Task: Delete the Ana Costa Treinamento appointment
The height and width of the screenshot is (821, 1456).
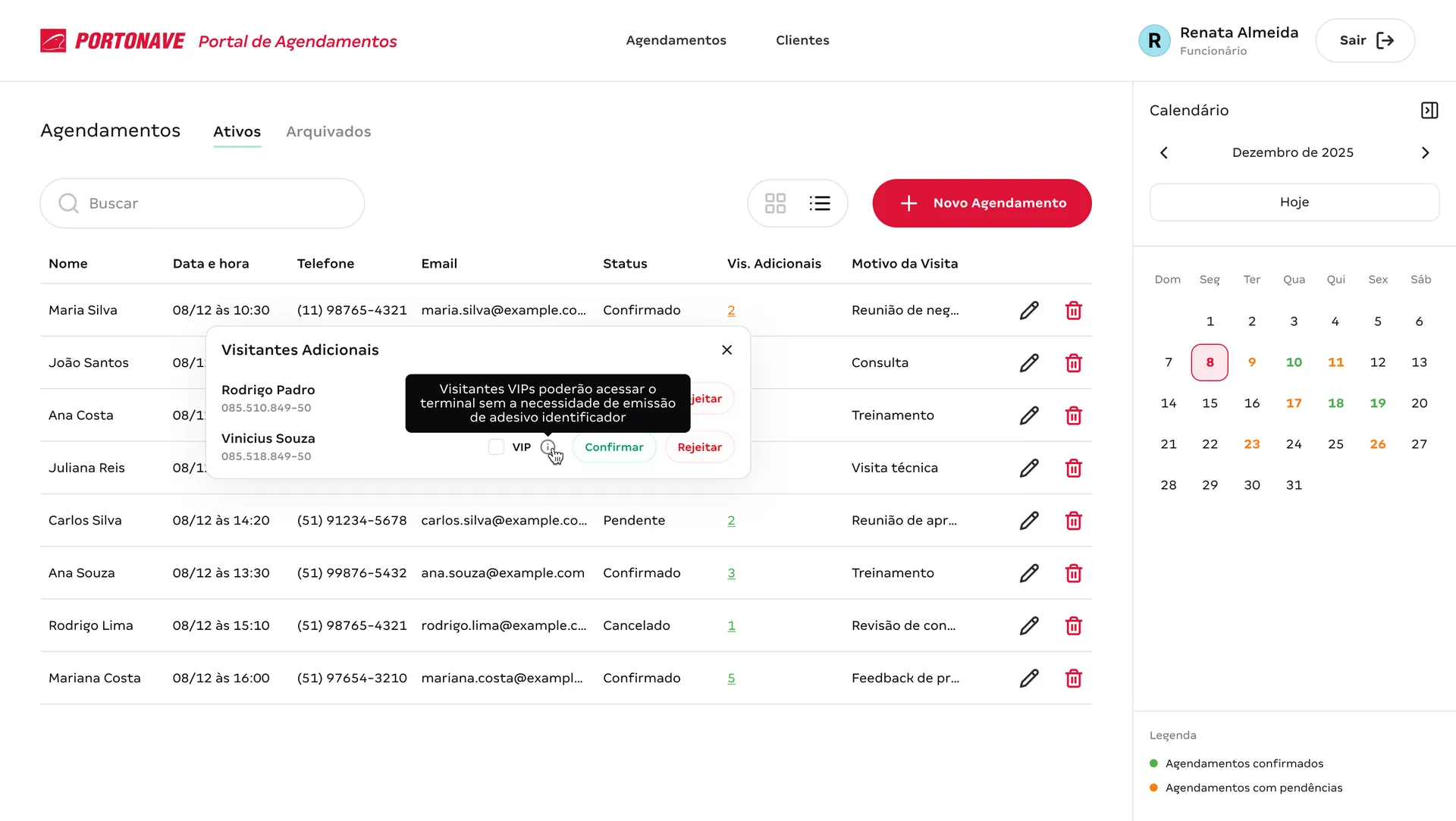Action: (1074, 415)
